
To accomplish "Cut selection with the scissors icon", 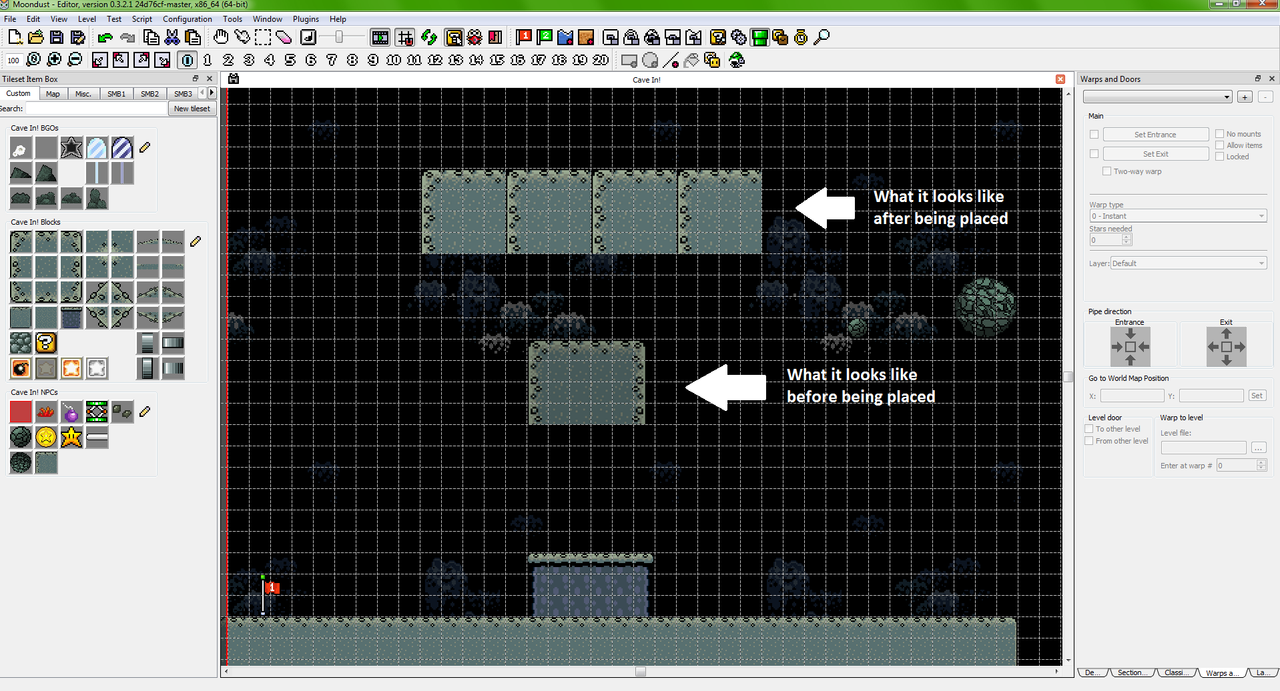I will click(172, 37).
